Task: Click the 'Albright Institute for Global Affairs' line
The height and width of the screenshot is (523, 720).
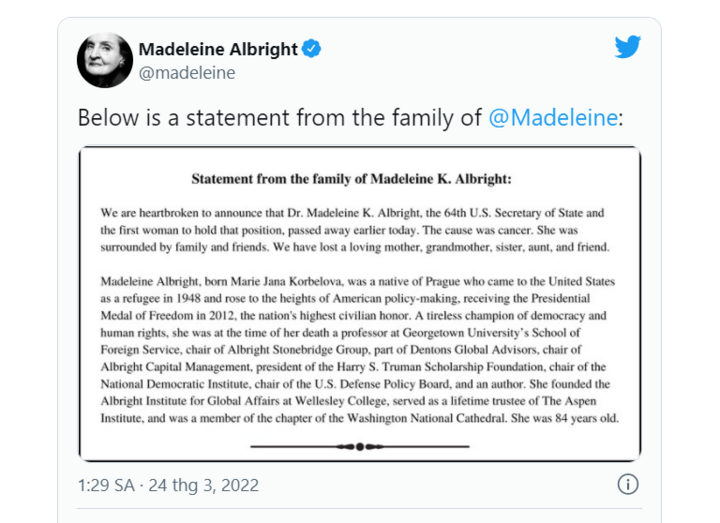Action: point(348,401)
